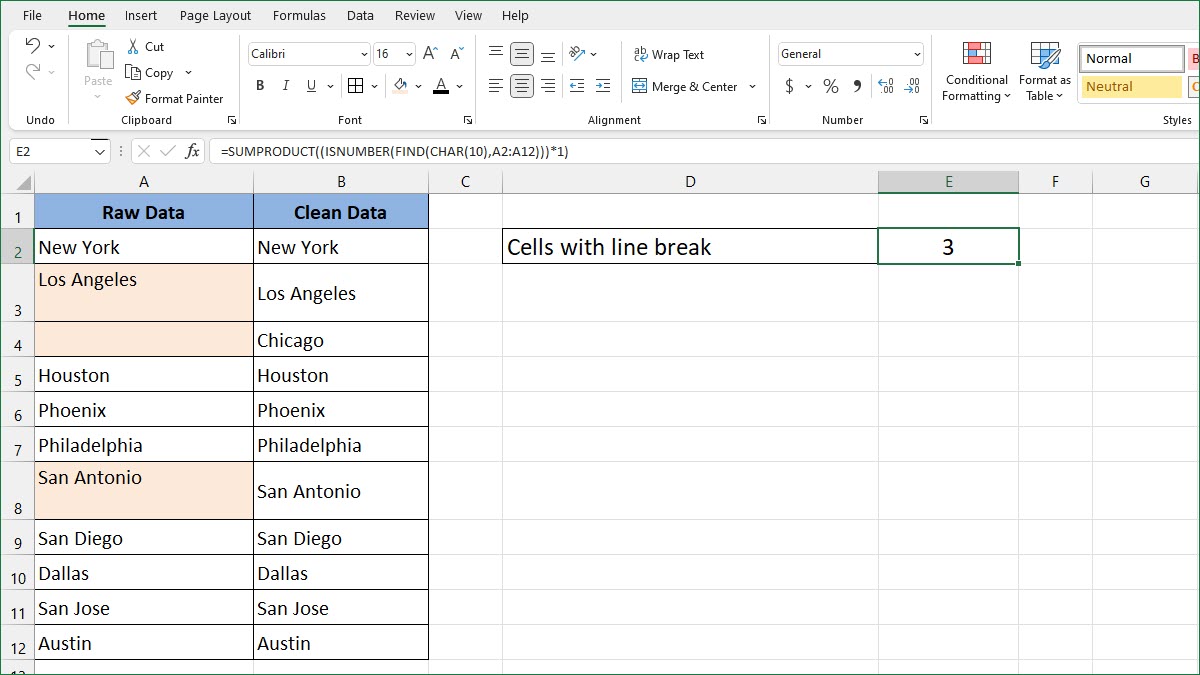Toggle Bold formatting

259,85
